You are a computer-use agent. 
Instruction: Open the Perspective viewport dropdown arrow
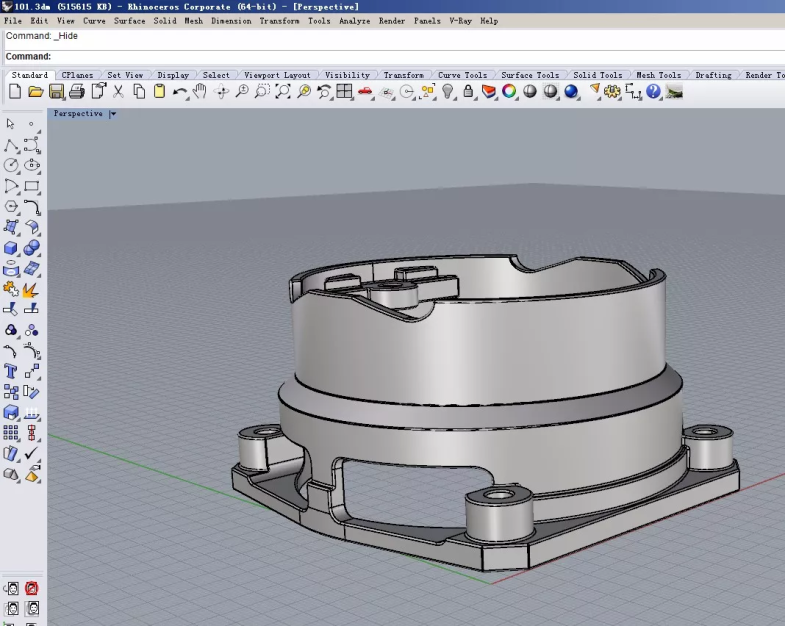(113, 114)
